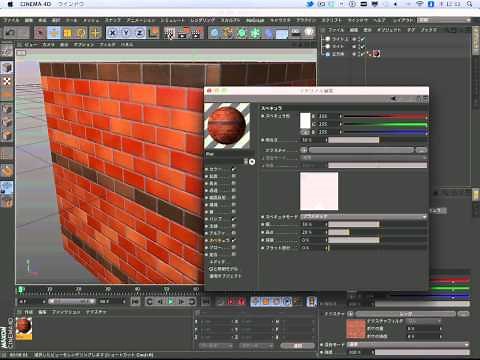Viewport: 480px width, 360px height.
Task: Click the red R color slider
Action: pyautogui.click(x=385, y=116)
